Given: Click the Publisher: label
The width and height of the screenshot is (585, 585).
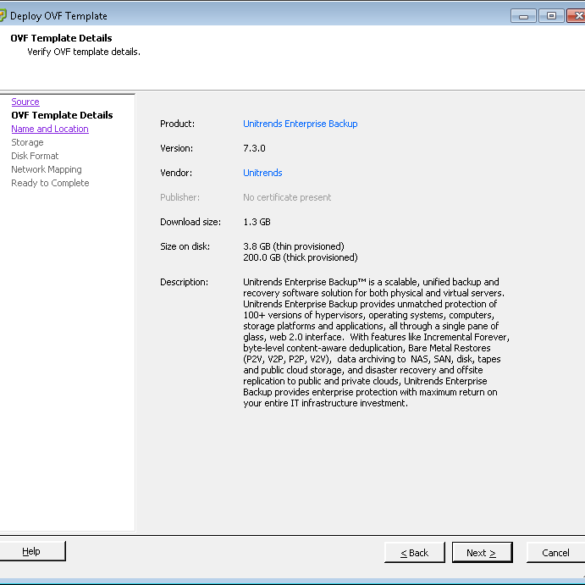Looking at the screenshot, I should tap(180, 197).
